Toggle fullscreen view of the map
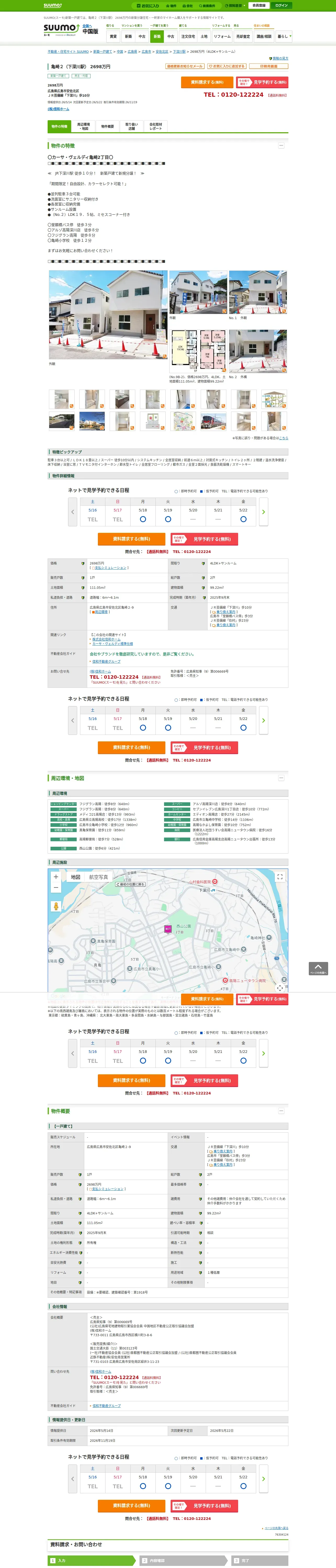This screenshot has width=336, height=1568. pyautogui.click(x=280, y=877)
